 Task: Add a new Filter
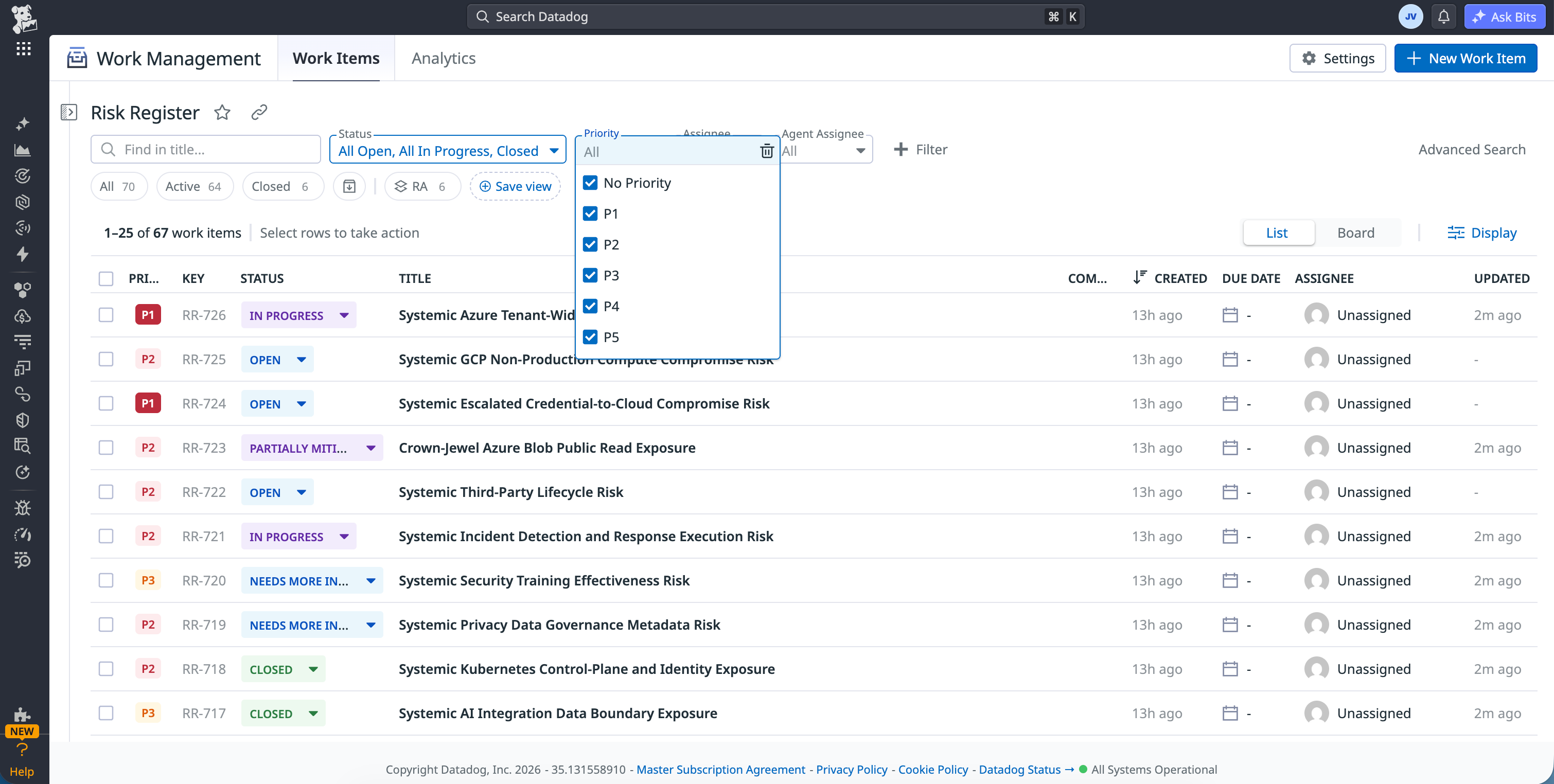tap(921, 150)
